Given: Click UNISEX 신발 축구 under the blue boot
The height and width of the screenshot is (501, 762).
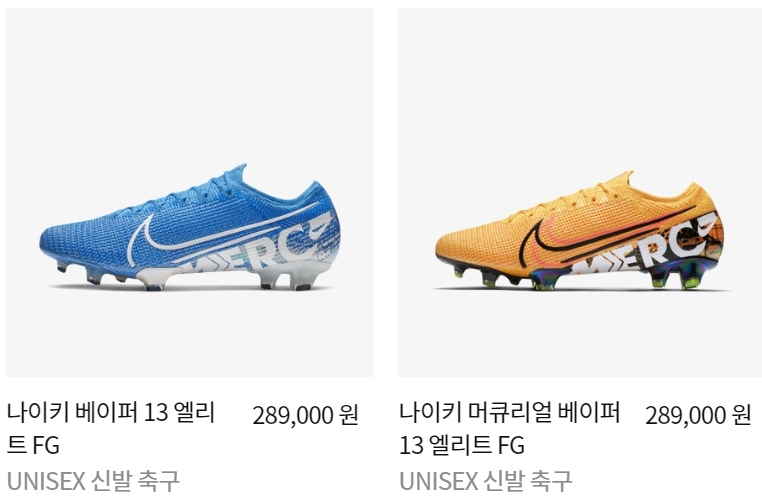Looking at the screenshot, I should tap(93, 481).
